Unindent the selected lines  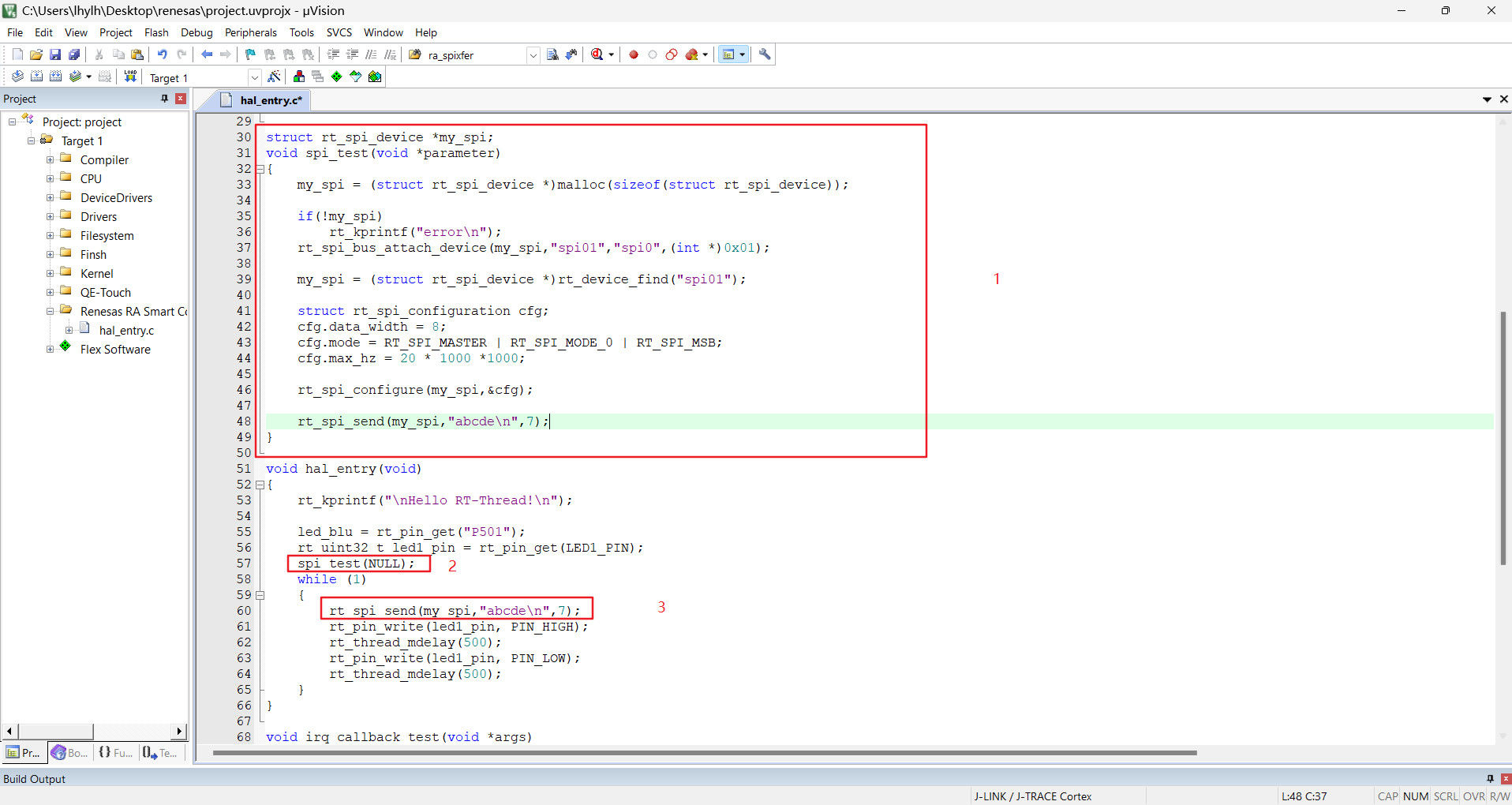point(352,54)
